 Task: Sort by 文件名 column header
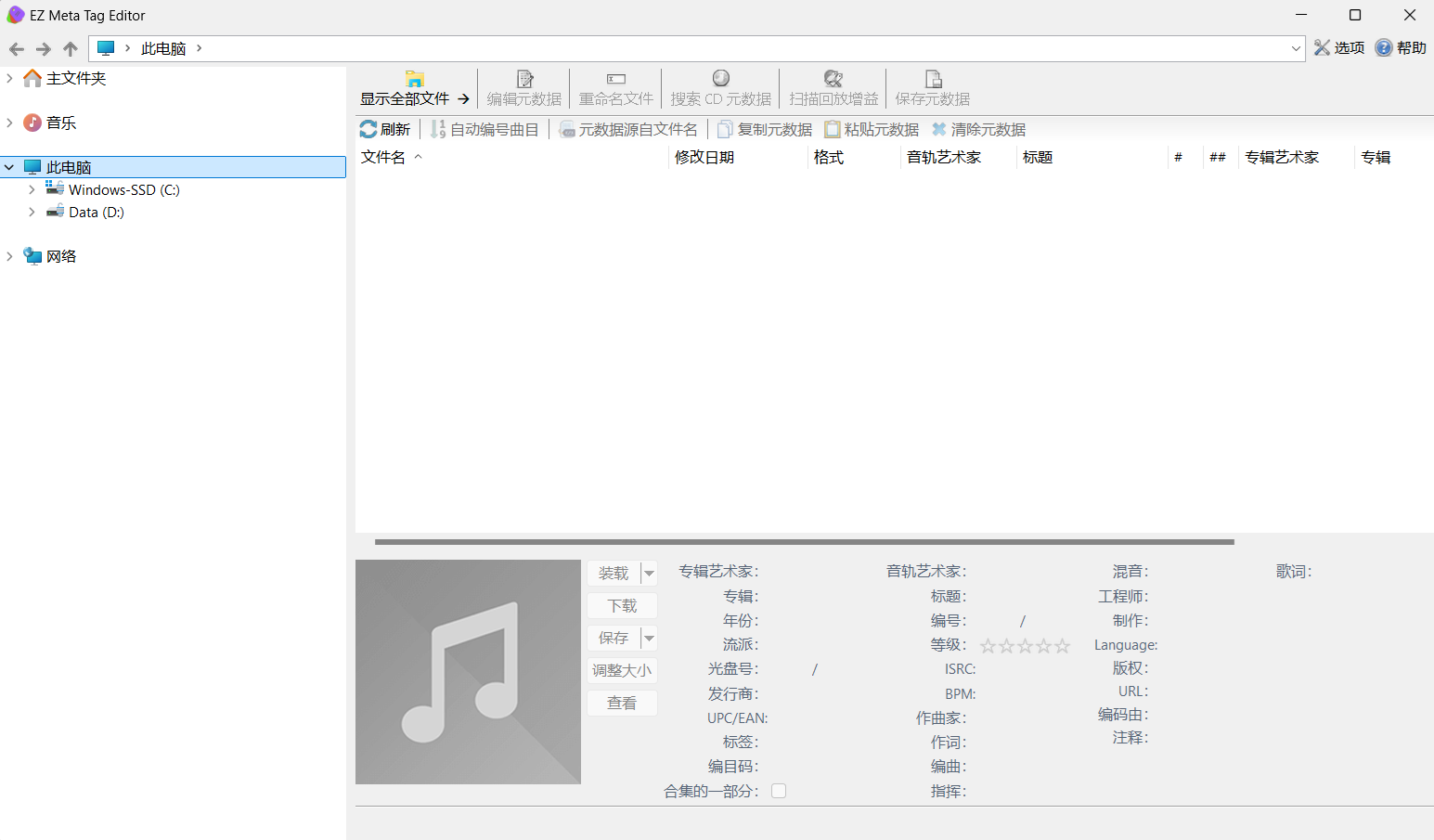click(511, 158)
